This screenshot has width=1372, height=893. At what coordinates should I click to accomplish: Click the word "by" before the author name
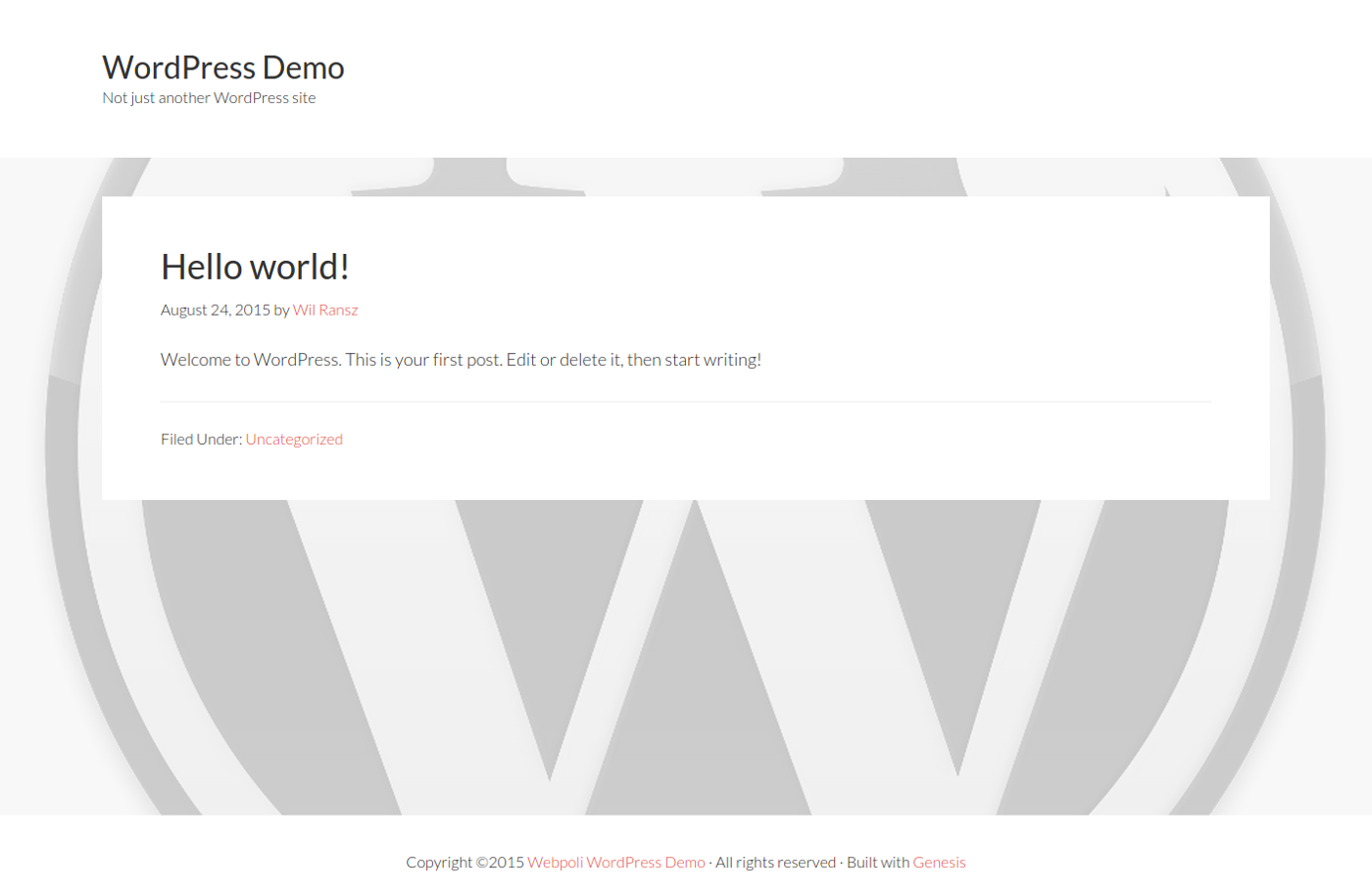pyautogui.click(x=281, y=310)
